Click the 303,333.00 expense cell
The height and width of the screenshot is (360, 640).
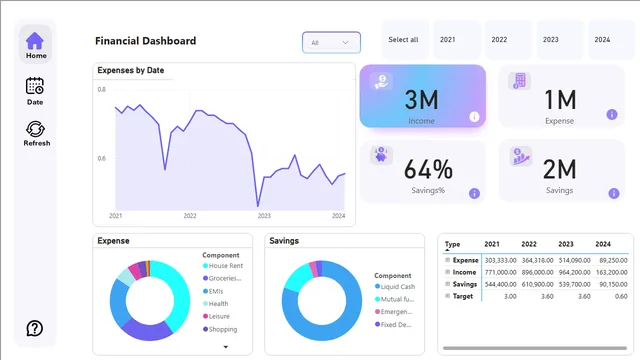[x=500, y=260]
